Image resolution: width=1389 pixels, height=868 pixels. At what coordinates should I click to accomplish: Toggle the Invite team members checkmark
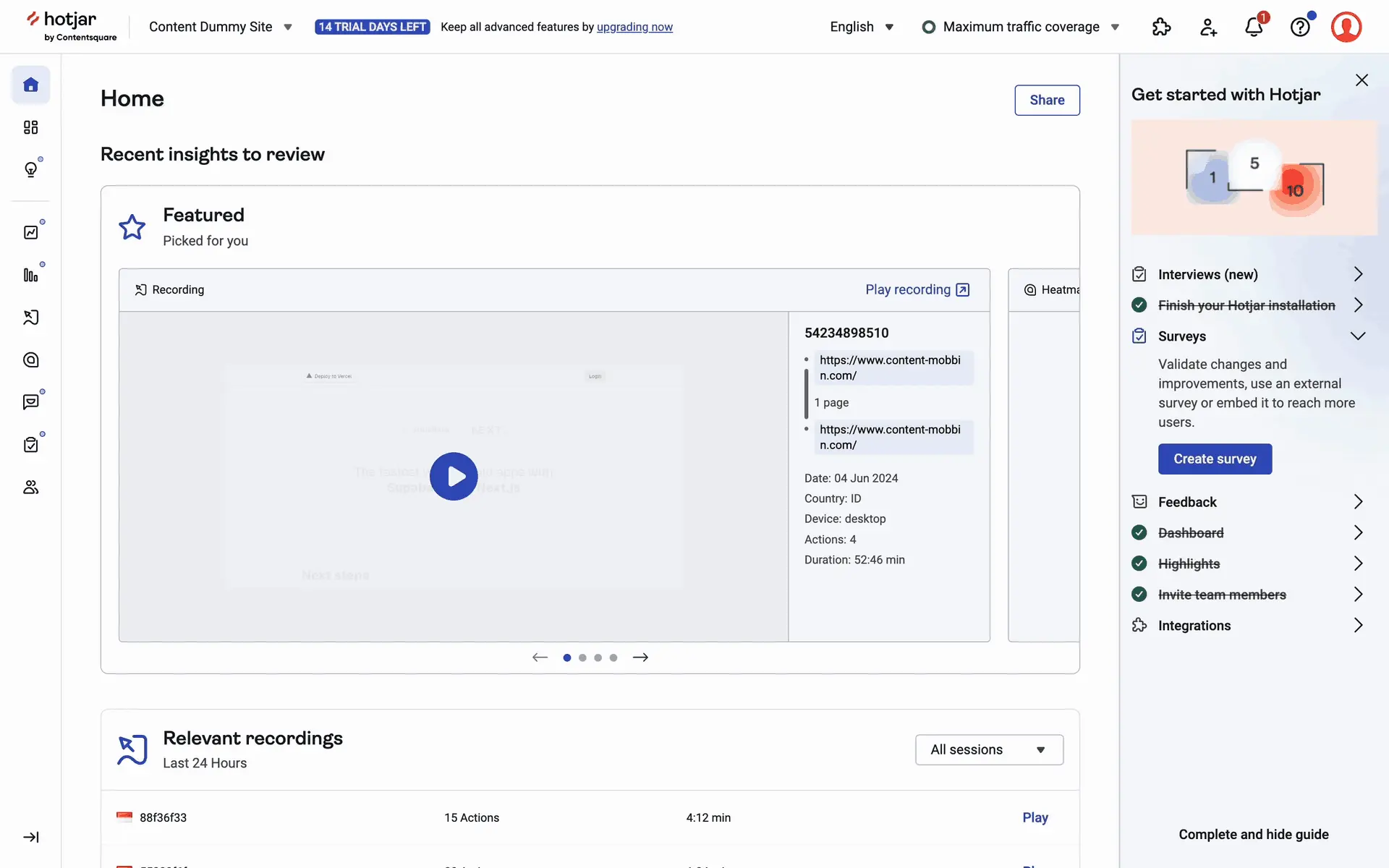pyautogui.click(x=1139, y=595)
